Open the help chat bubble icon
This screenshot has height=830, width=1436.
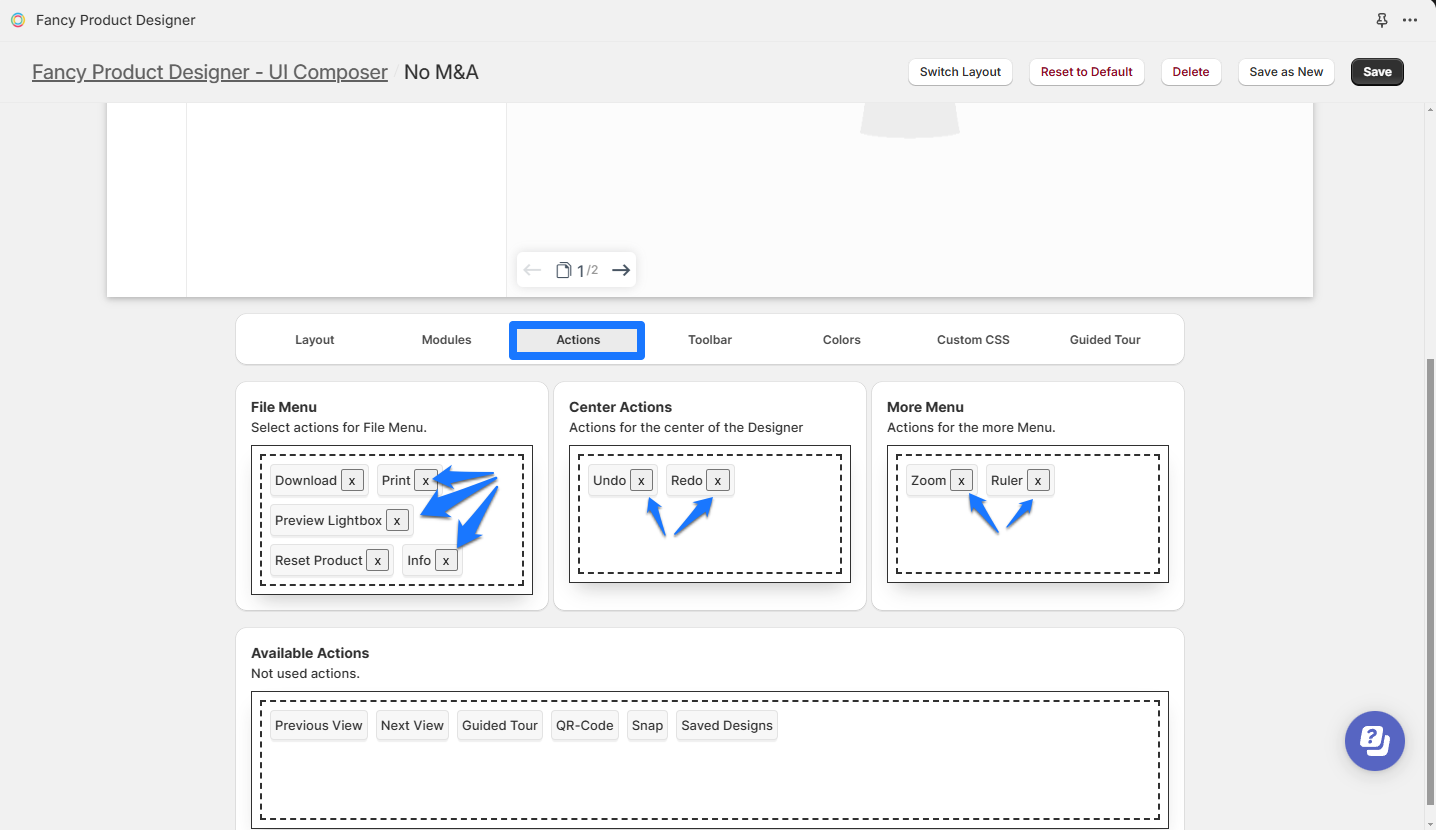coord(1375,741)
